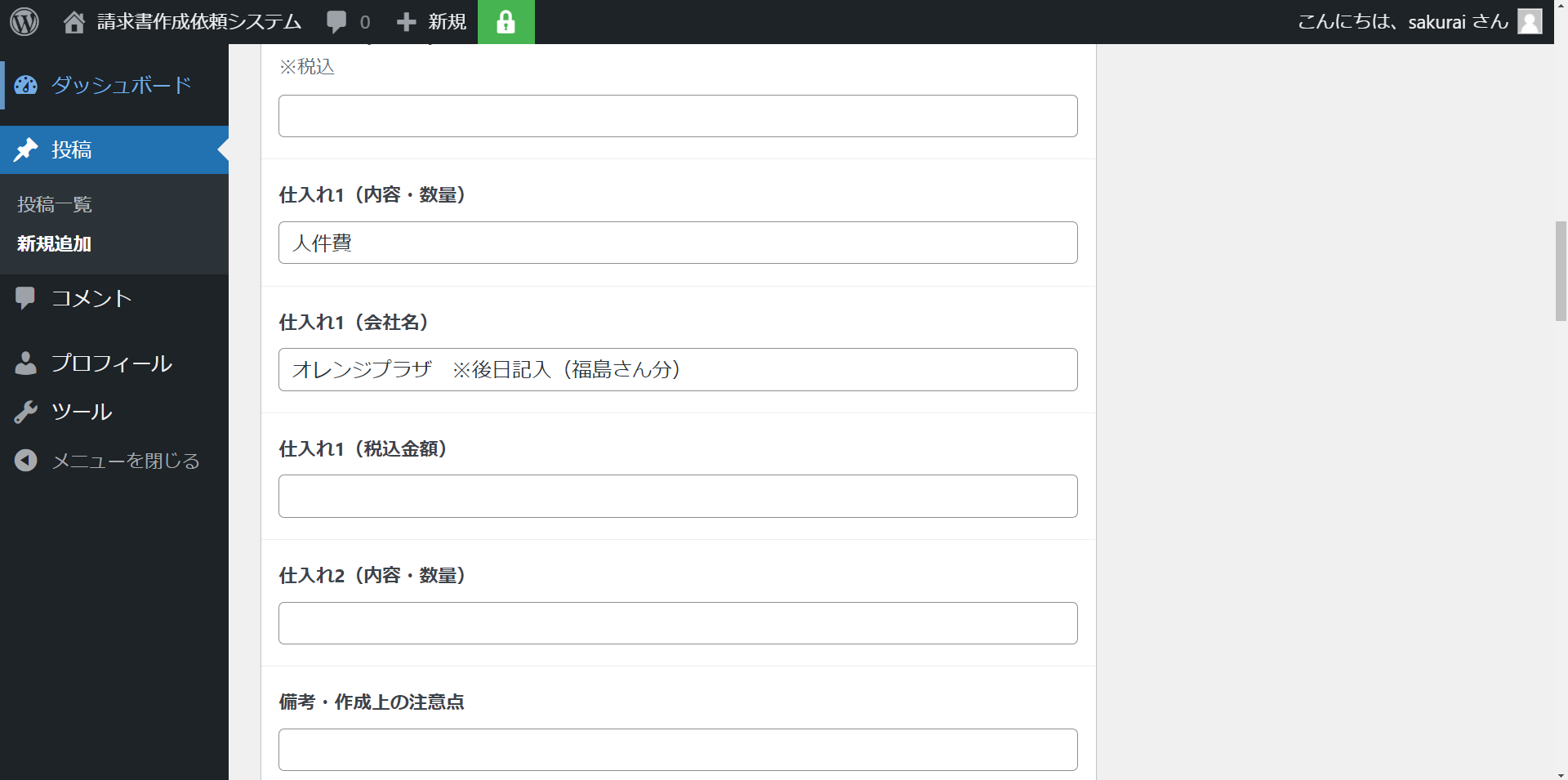The width and height of the screenshot is (1568, 780).
Task: Click the ダッシュボード gauge icon
Action: [26, 85]
